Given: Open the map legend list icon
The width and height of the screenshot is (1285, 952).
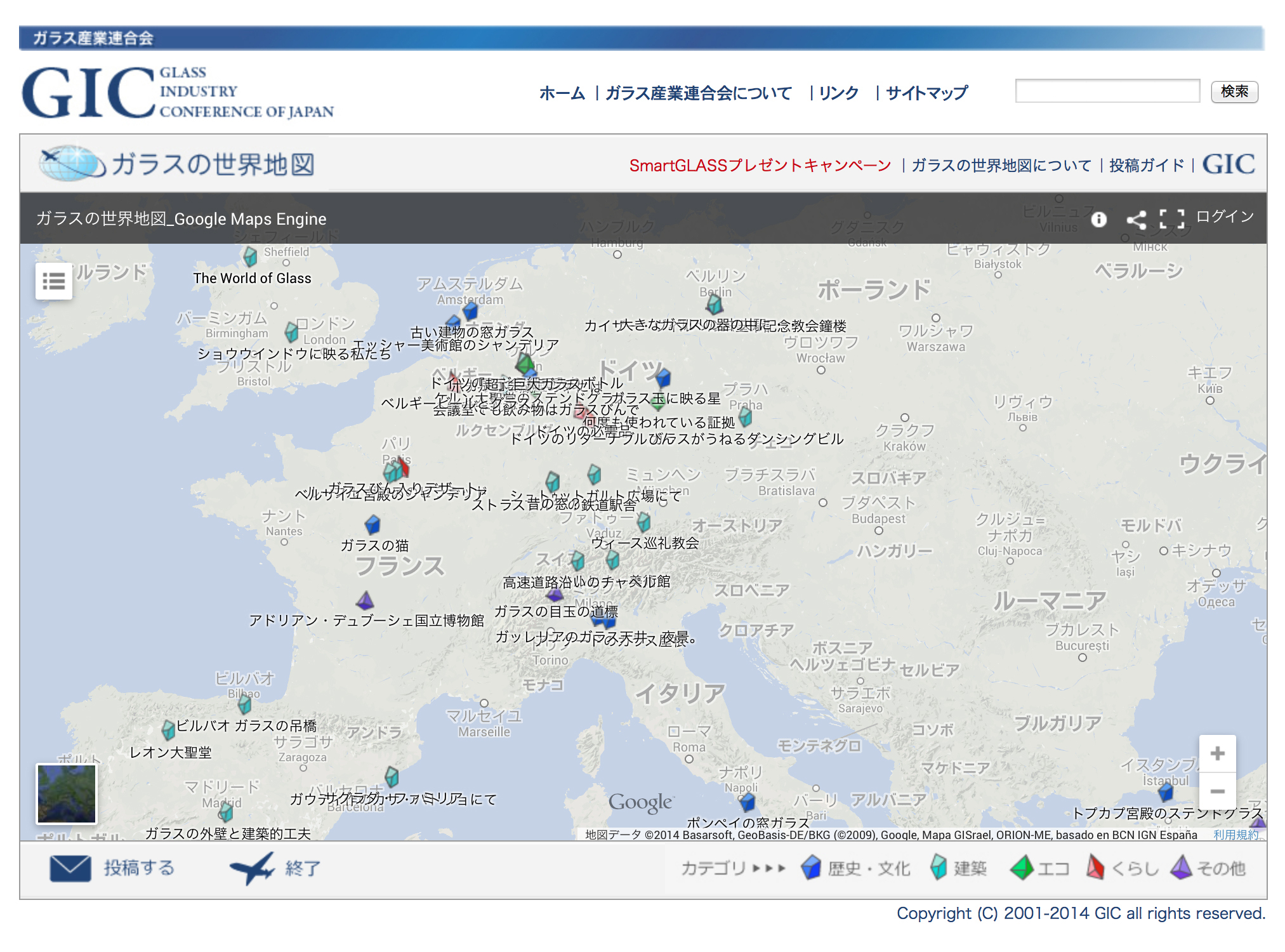Looking at the screenshot, I should pos(54,281).
